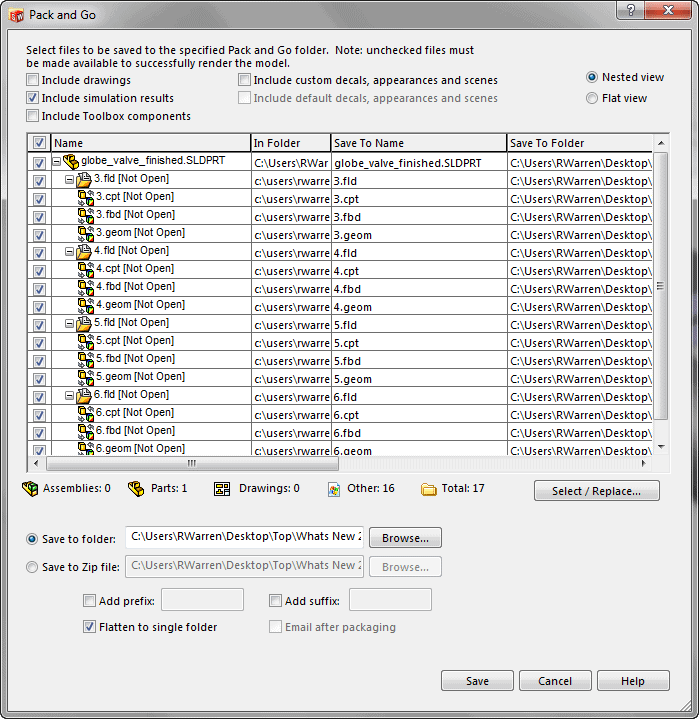
Task: Click the Save button
Action: pos(477,681)
